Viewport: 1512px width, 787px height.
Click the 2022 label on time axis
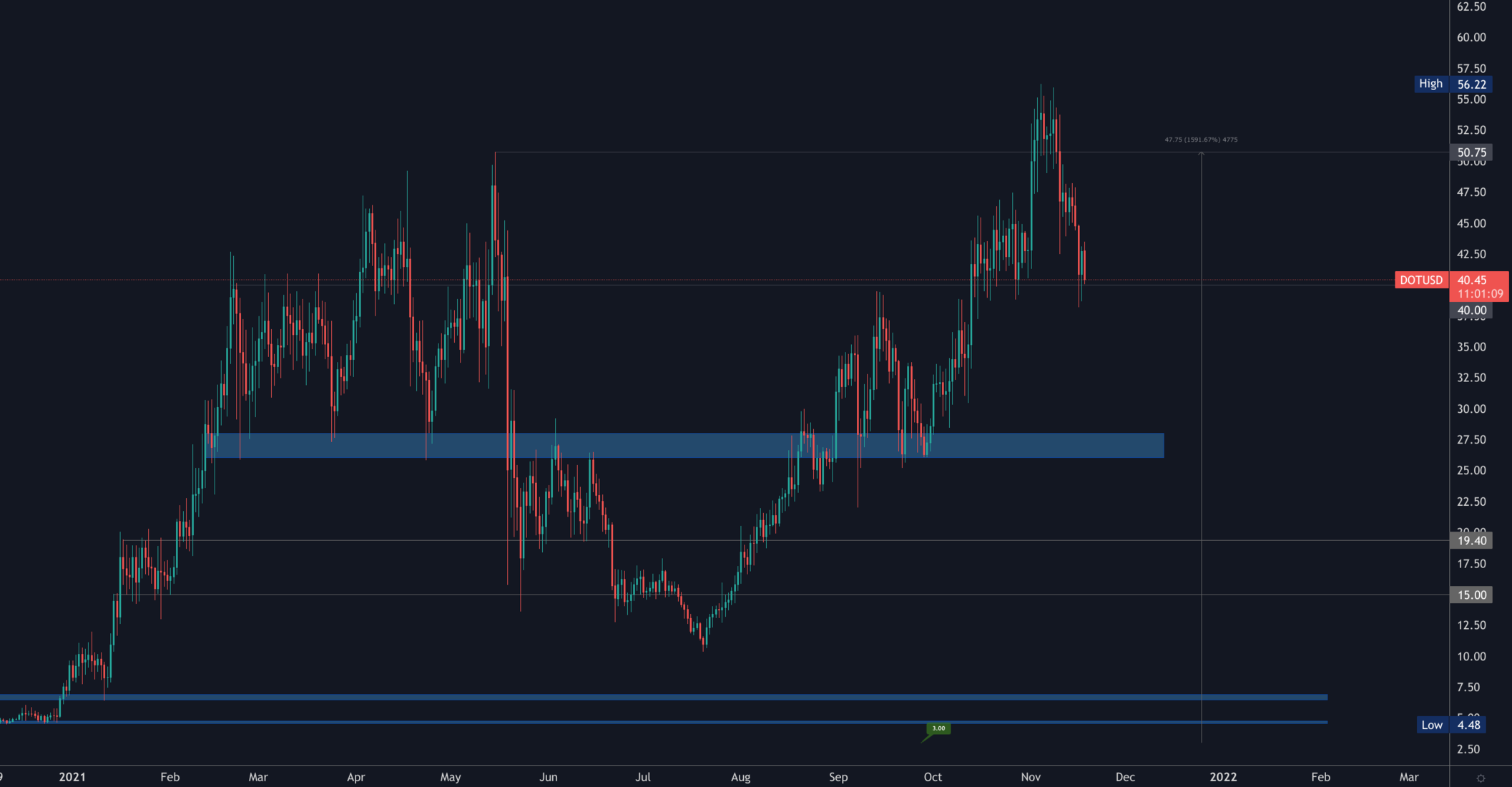tap(1223, 777)
